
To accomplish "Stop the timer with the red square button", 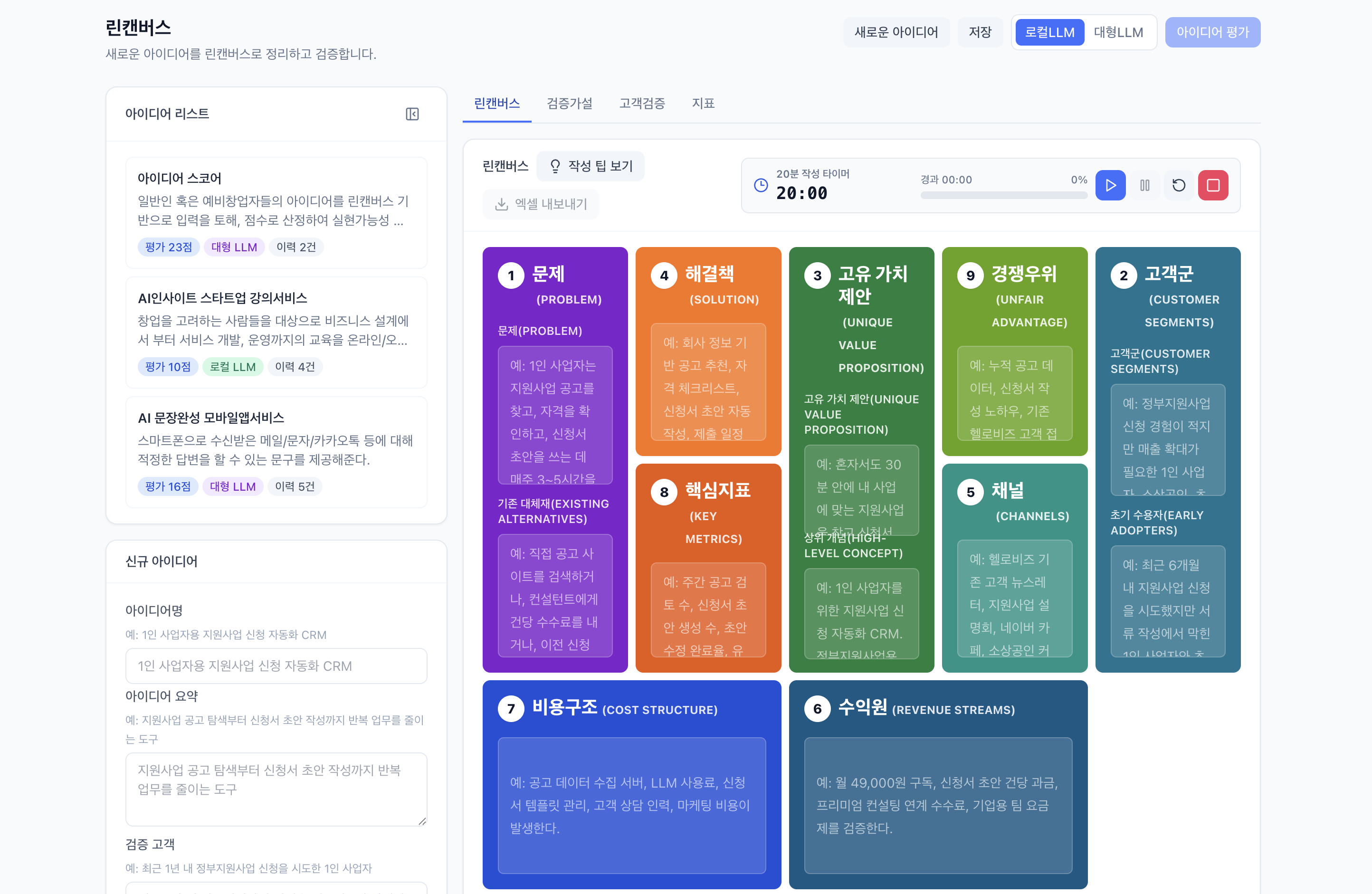I will tap(1212, 185).
